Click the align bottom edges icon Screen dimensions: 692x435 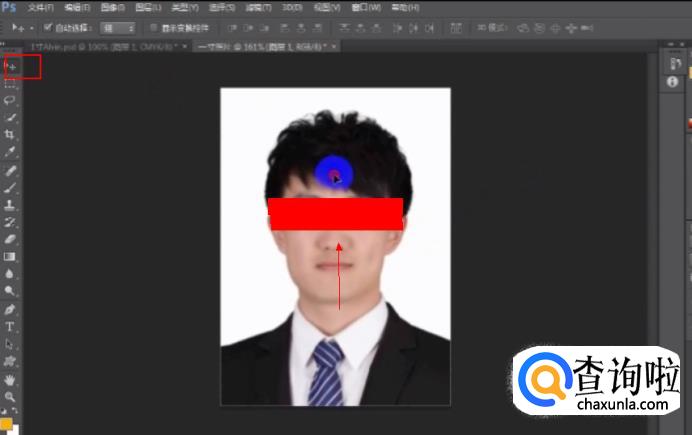(265, 28)
